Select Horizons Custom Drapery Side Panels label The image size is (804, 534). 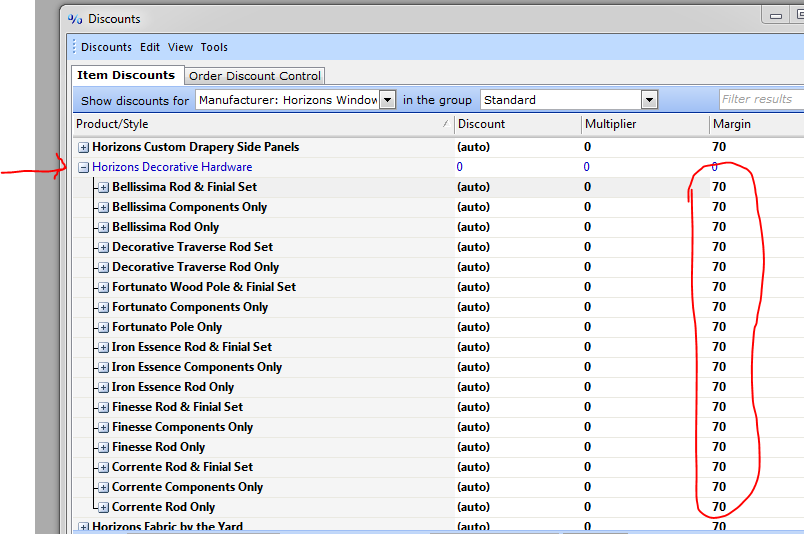point(195,147)
